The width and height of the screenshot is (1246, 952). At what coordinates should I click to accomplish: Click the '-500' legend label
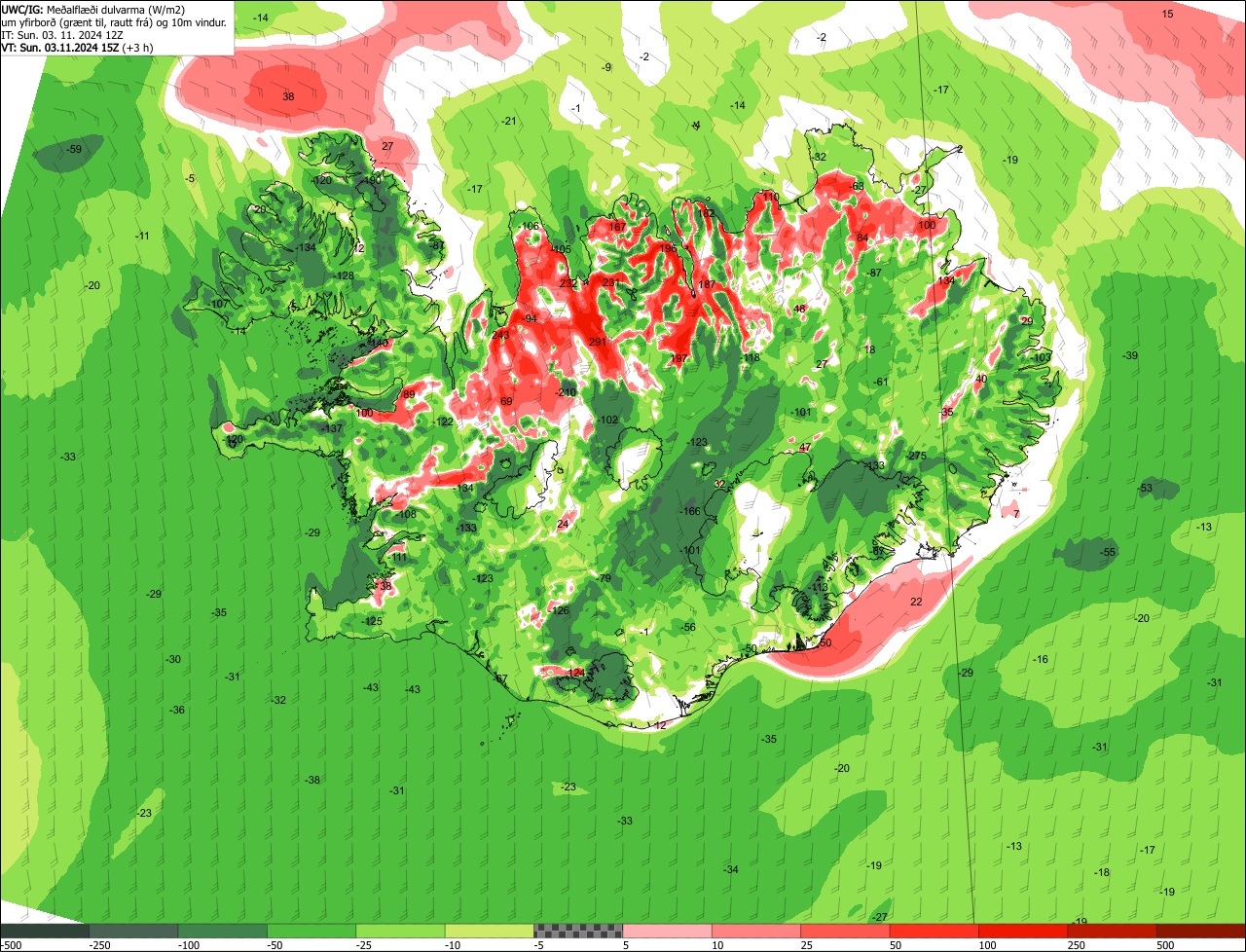pos(11,945)
